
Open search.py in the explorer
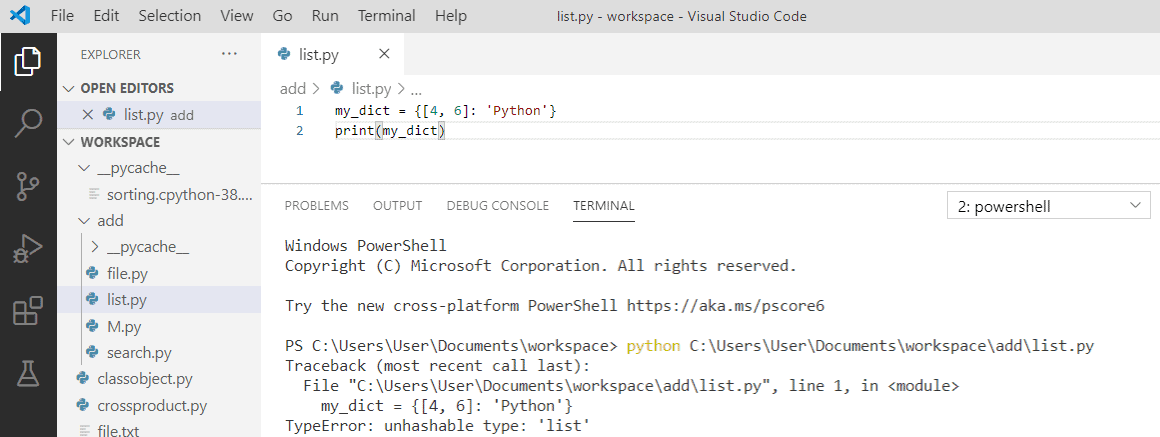(139, 353)
